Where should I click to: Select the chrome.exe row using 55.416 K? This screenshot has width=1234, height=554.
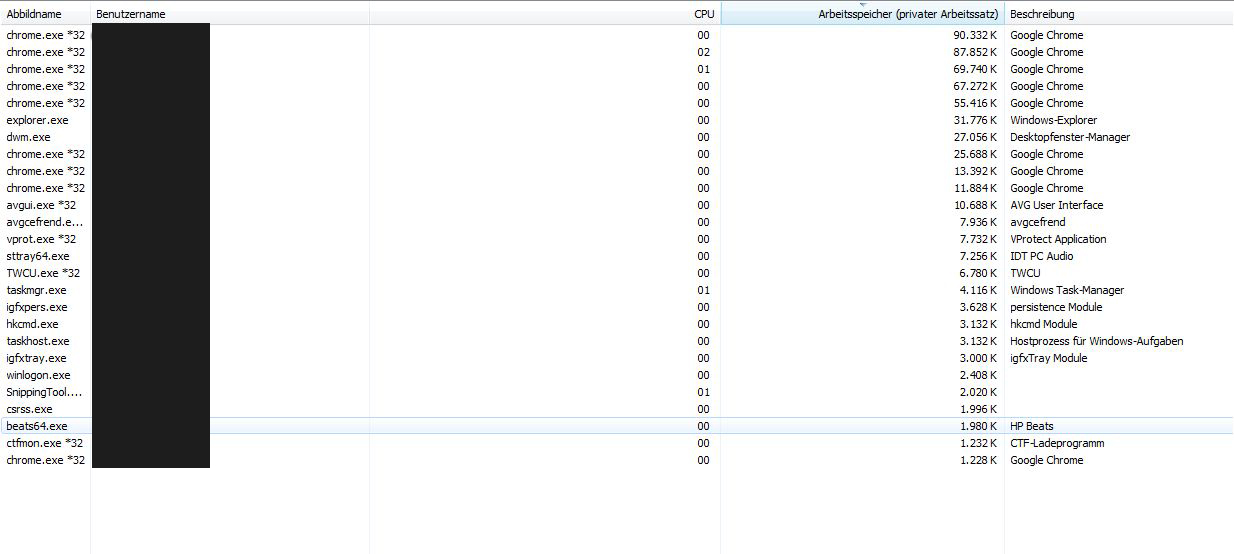click(617, 103)
